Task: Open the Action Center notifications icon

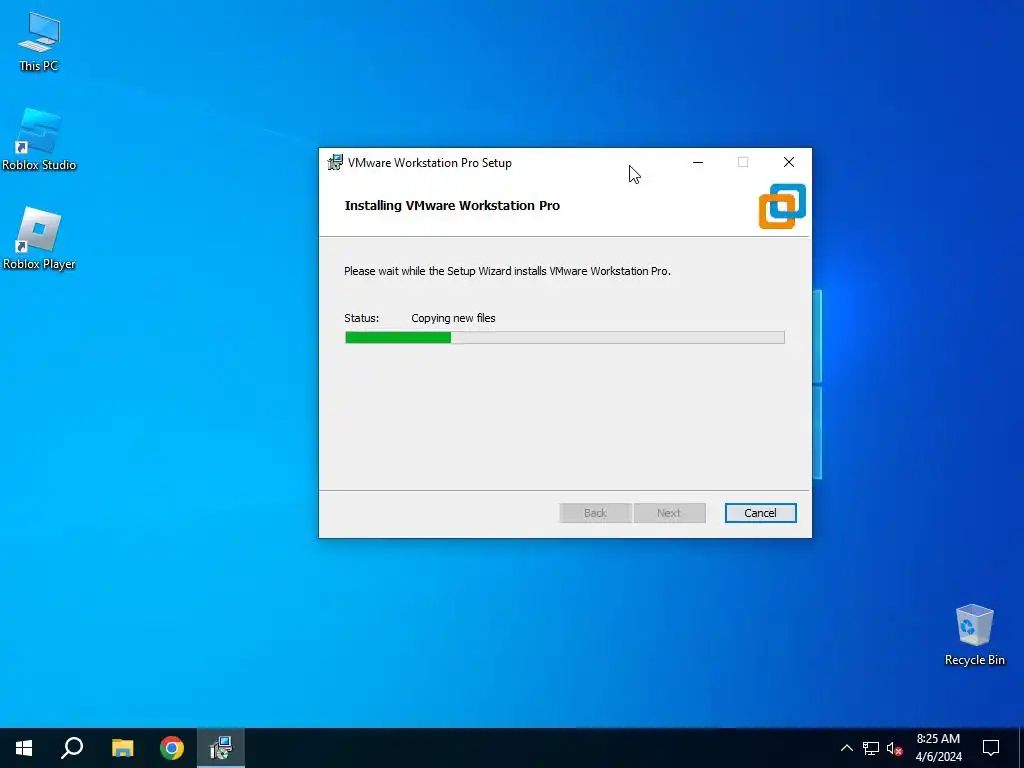Action: (991, 748)
